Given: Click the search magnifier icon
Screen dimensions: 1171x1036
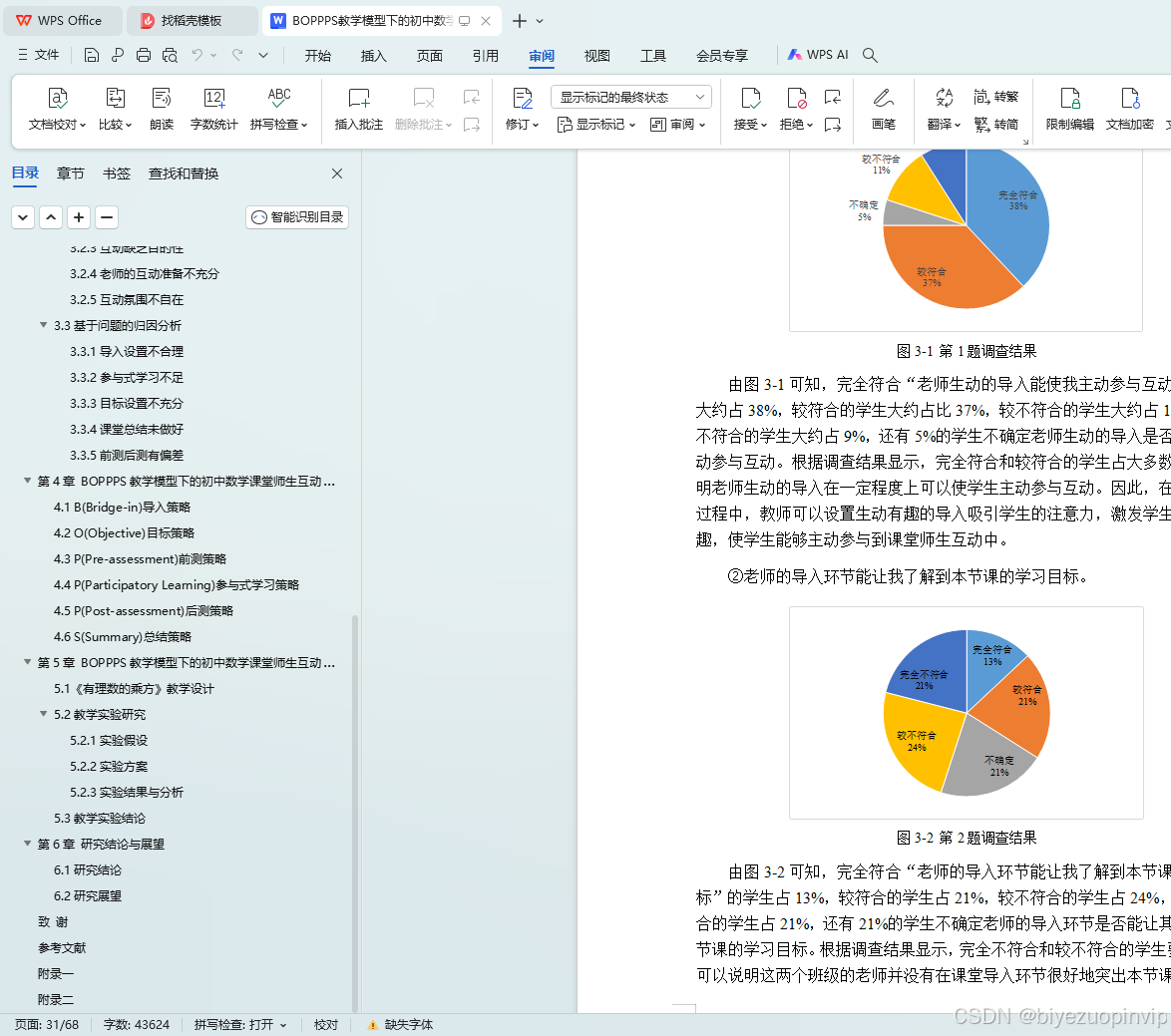Looking at the screenshot, I should point(870,55).
